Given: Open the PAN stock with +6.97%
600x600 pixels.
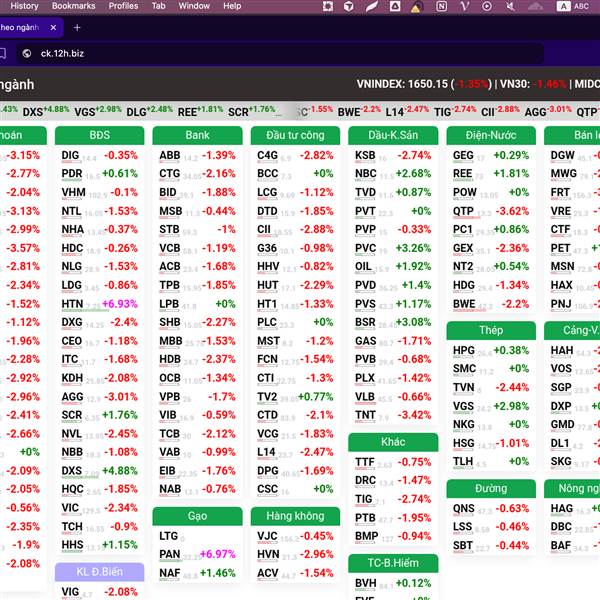Looking at the screenshot, I should [197, 554].
